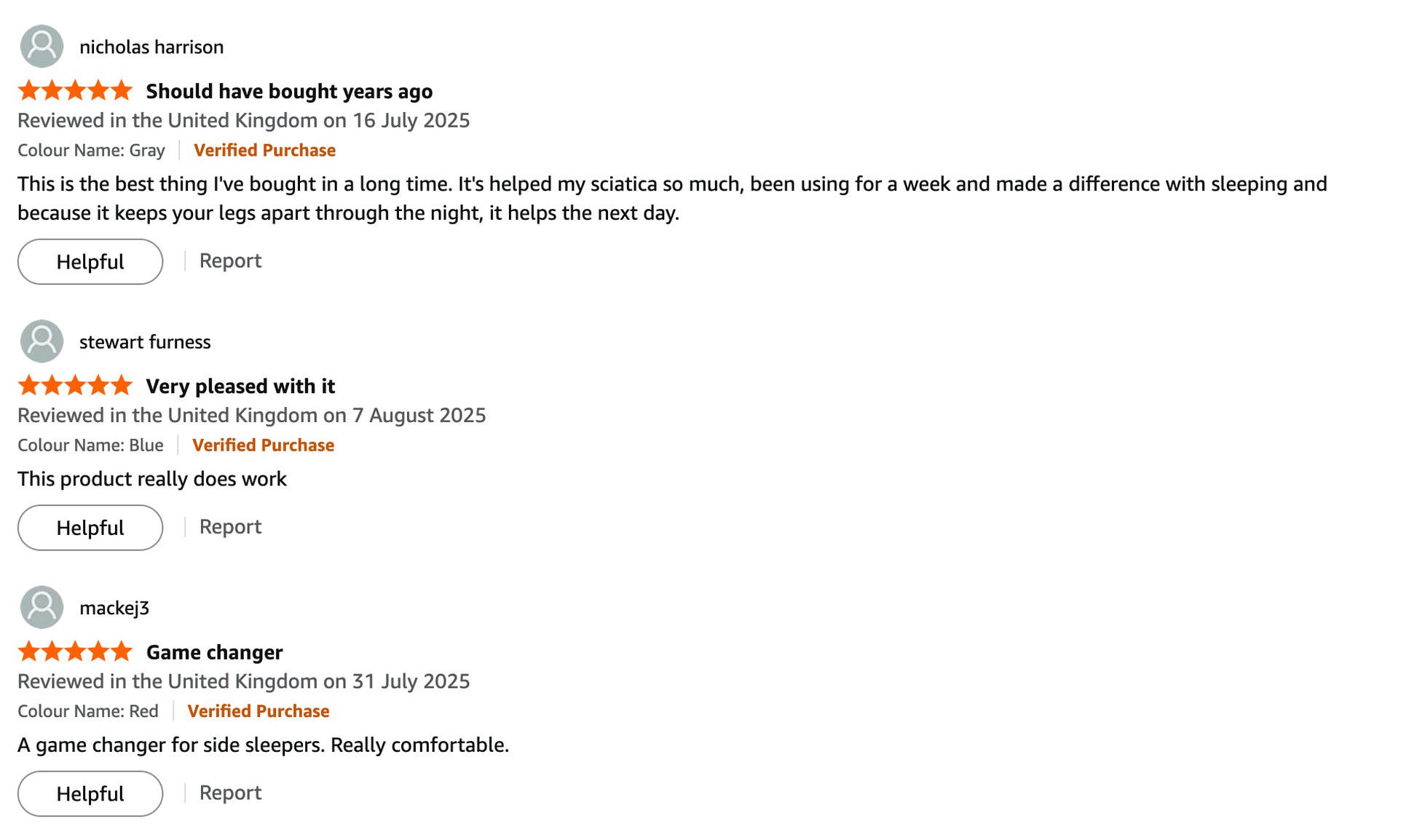Report nicholas harrison's sciatica review
Screen dimensions: 1417x840
tap(230, 261)
